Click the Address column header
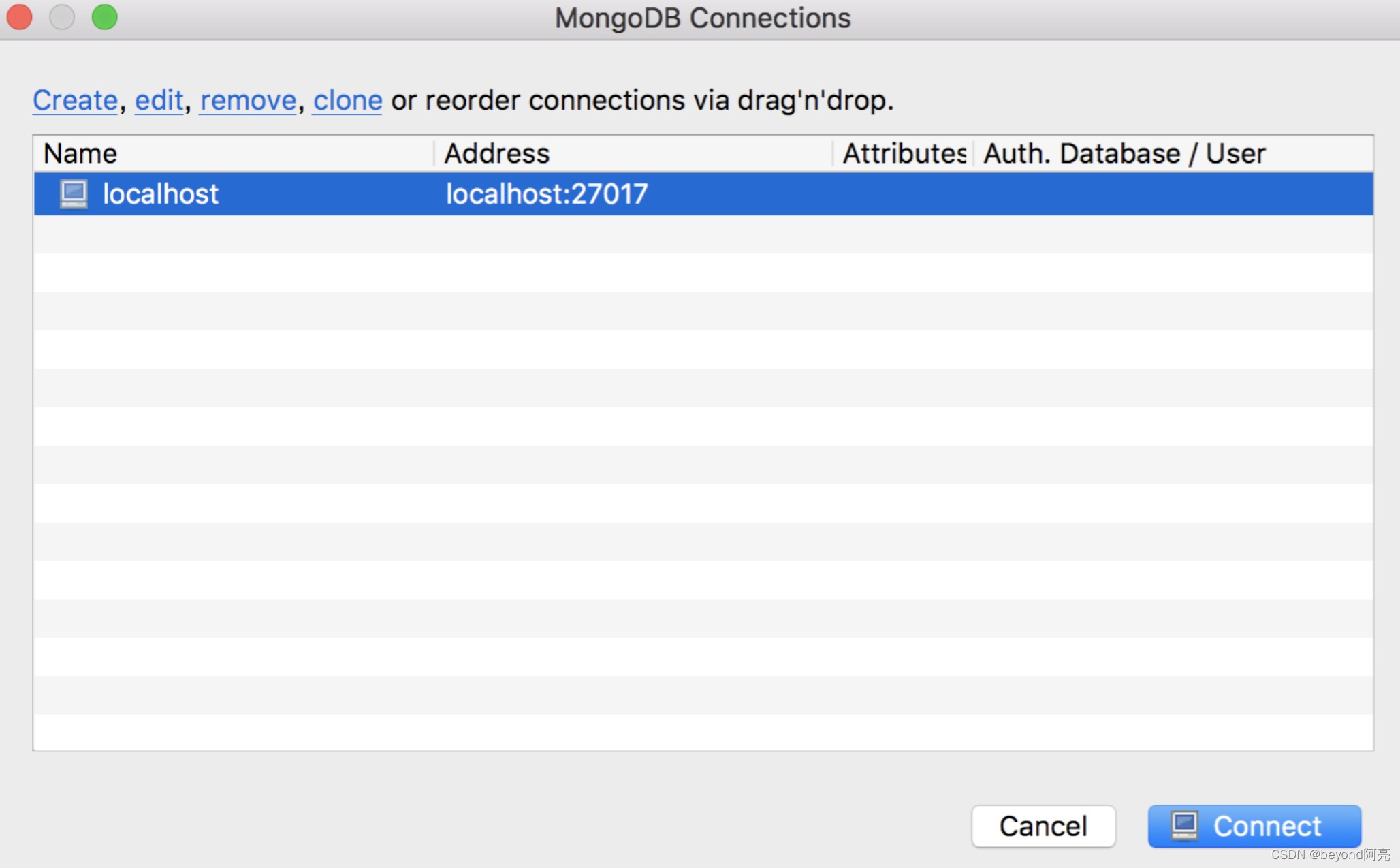Image resolution: width=1400 pixels, height=868 pixels. [496, 153]
